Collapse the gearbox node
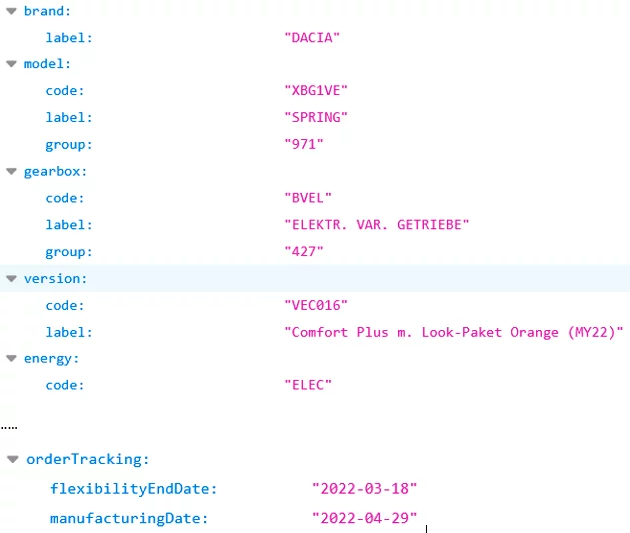 (x=12, y=172)
